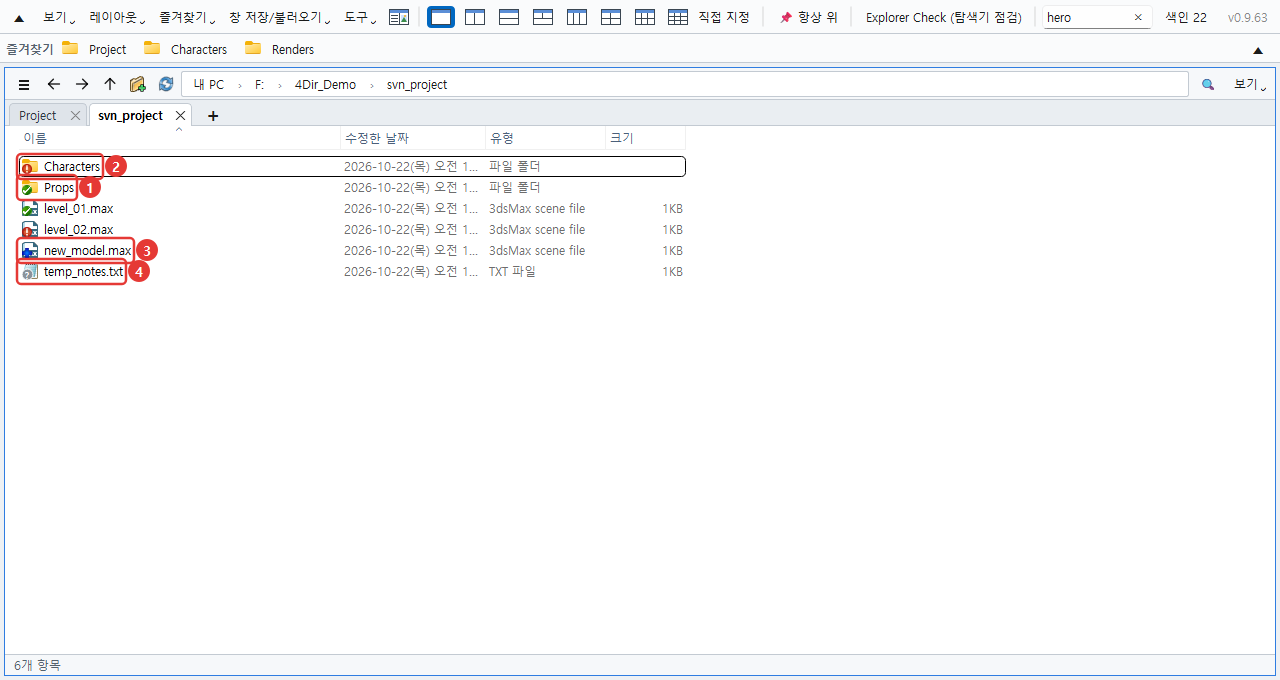This screenshot has width=1280, height=680.
Task: Select the level_01.max file name
Action: click(79, 209)
